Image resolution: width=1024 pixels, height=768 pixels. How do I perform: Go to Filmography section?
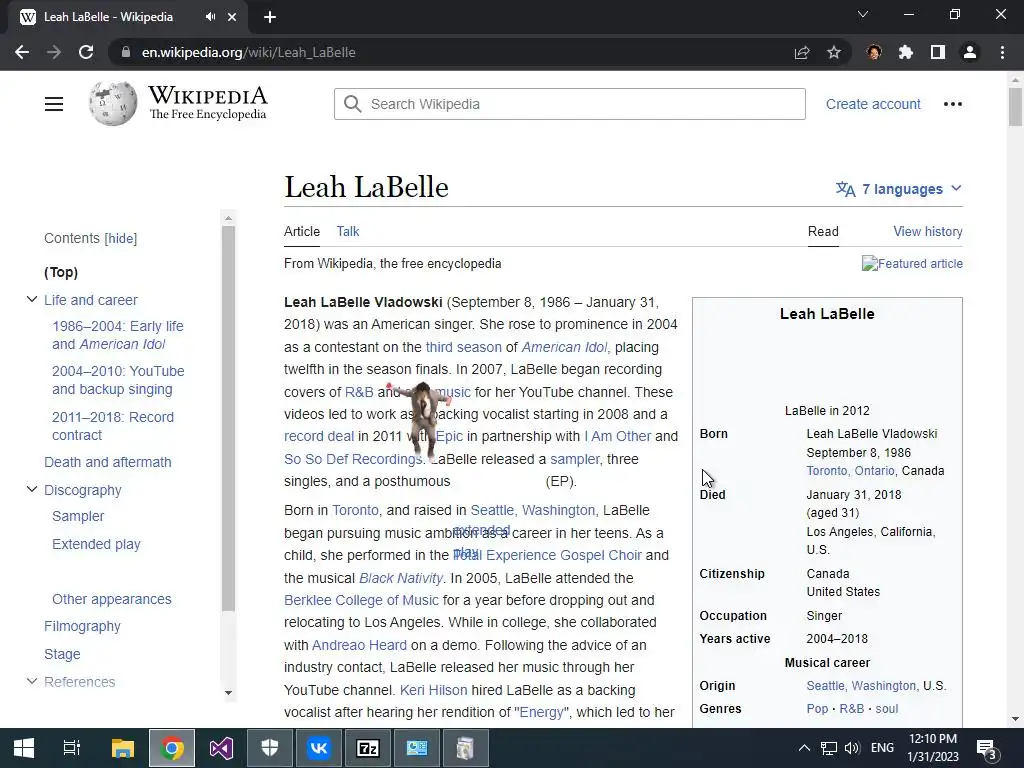click(82, 626)
